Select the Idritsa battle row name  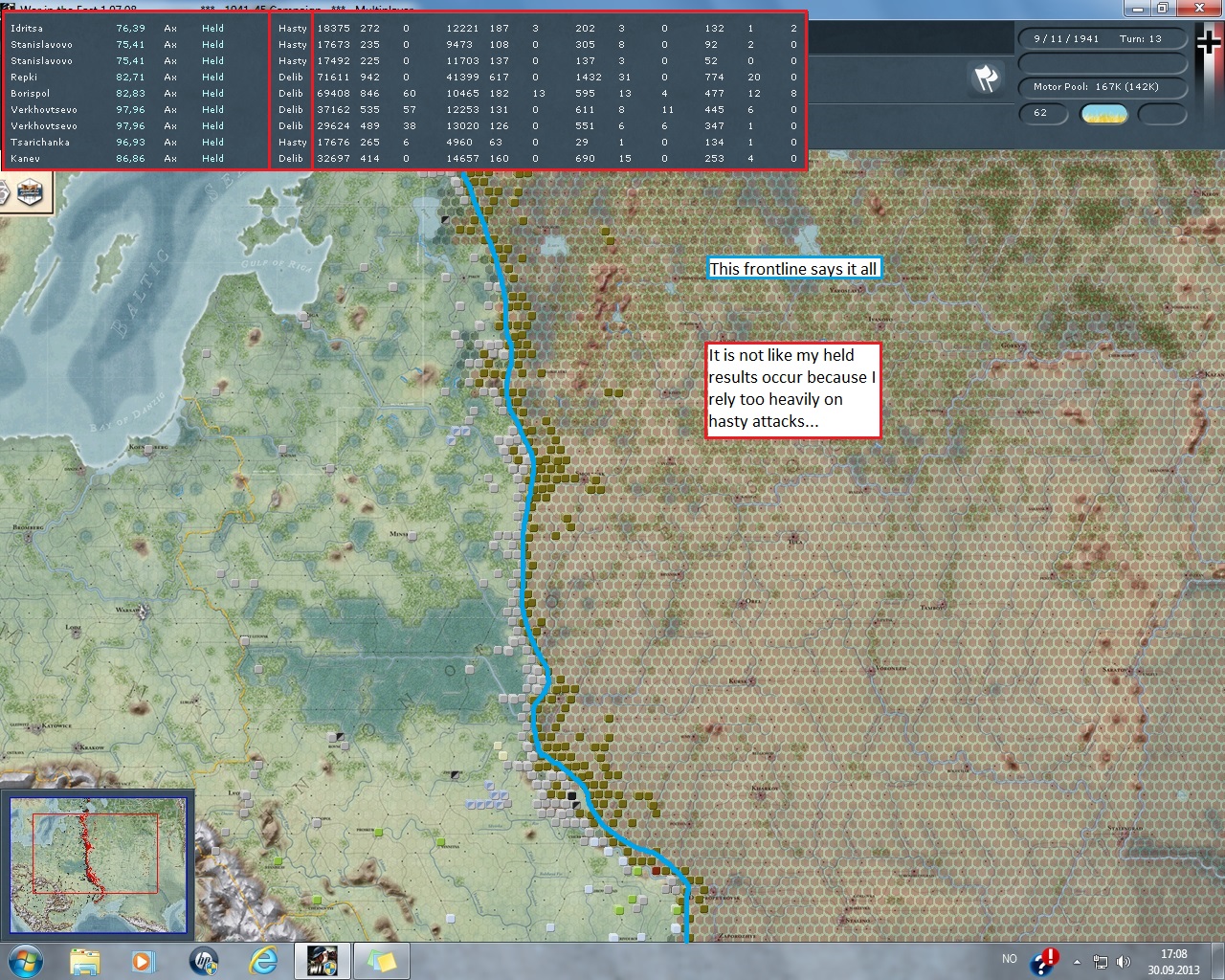(x=27, y=29)
